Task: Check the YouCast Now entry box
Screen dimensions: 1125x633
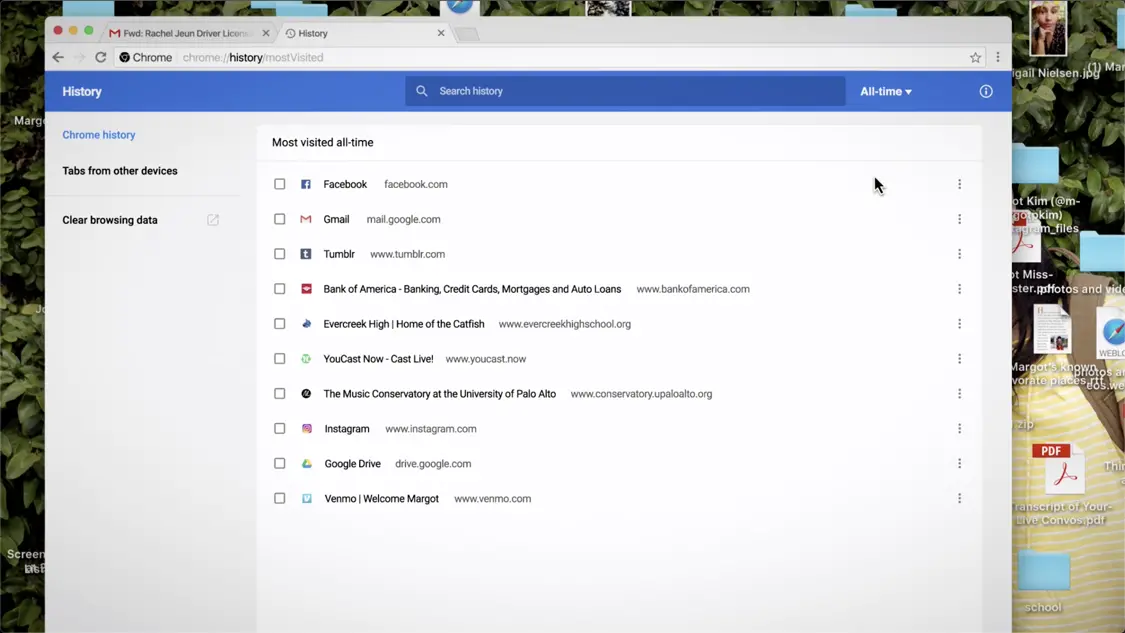Action: coord(280,359)
